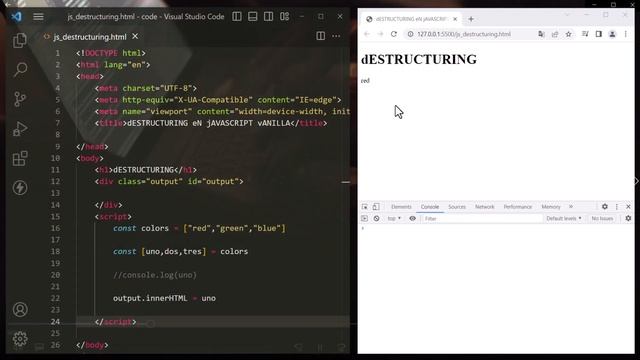Toggle the live expression eye icon
Viewport: 640px width, 360px height.
click(x=413, y=219)
